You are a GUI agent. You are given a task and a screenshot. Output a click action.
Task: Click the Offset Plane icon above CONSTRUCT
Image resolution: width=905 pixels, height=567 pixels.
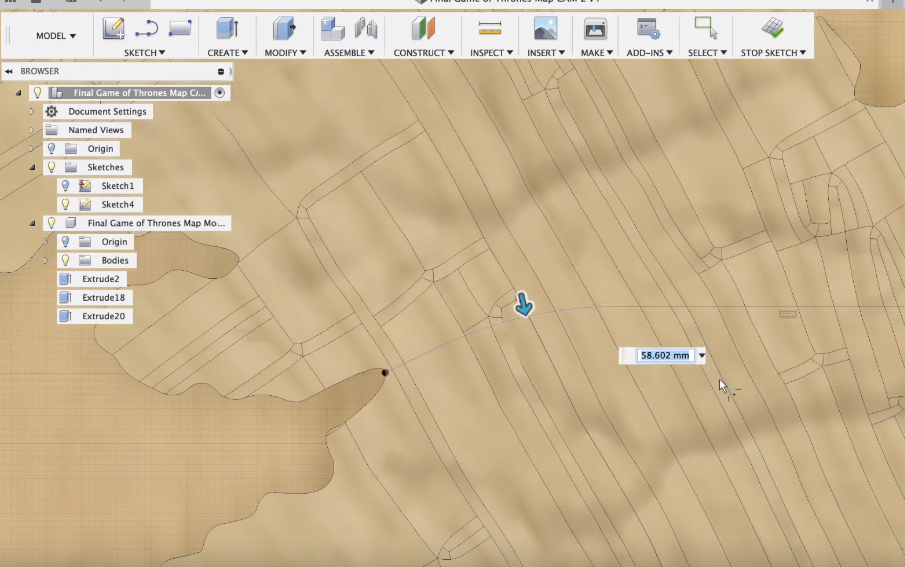point(423,28)
